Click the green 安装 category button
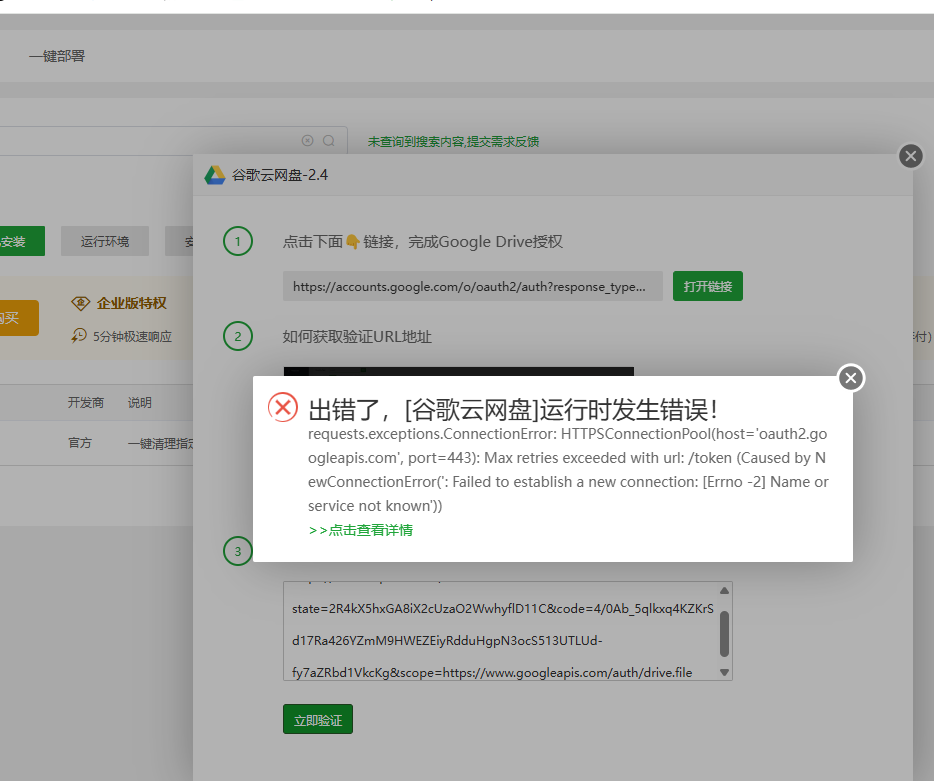934x781 pixels. (22, 241)
